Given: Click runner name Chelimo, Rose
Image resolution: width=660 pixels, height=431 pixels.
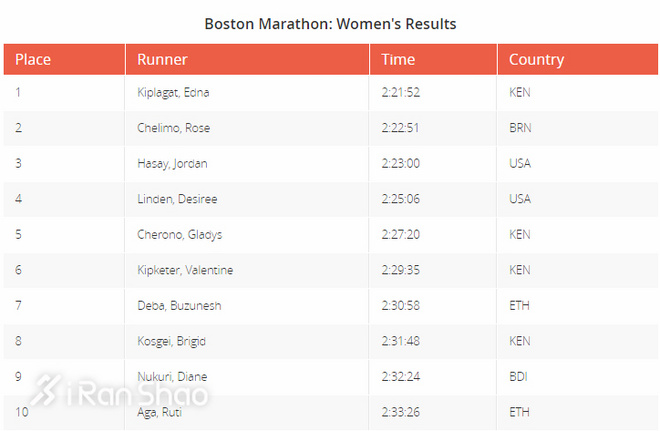Looking at the screenshot, I should 173,128.
